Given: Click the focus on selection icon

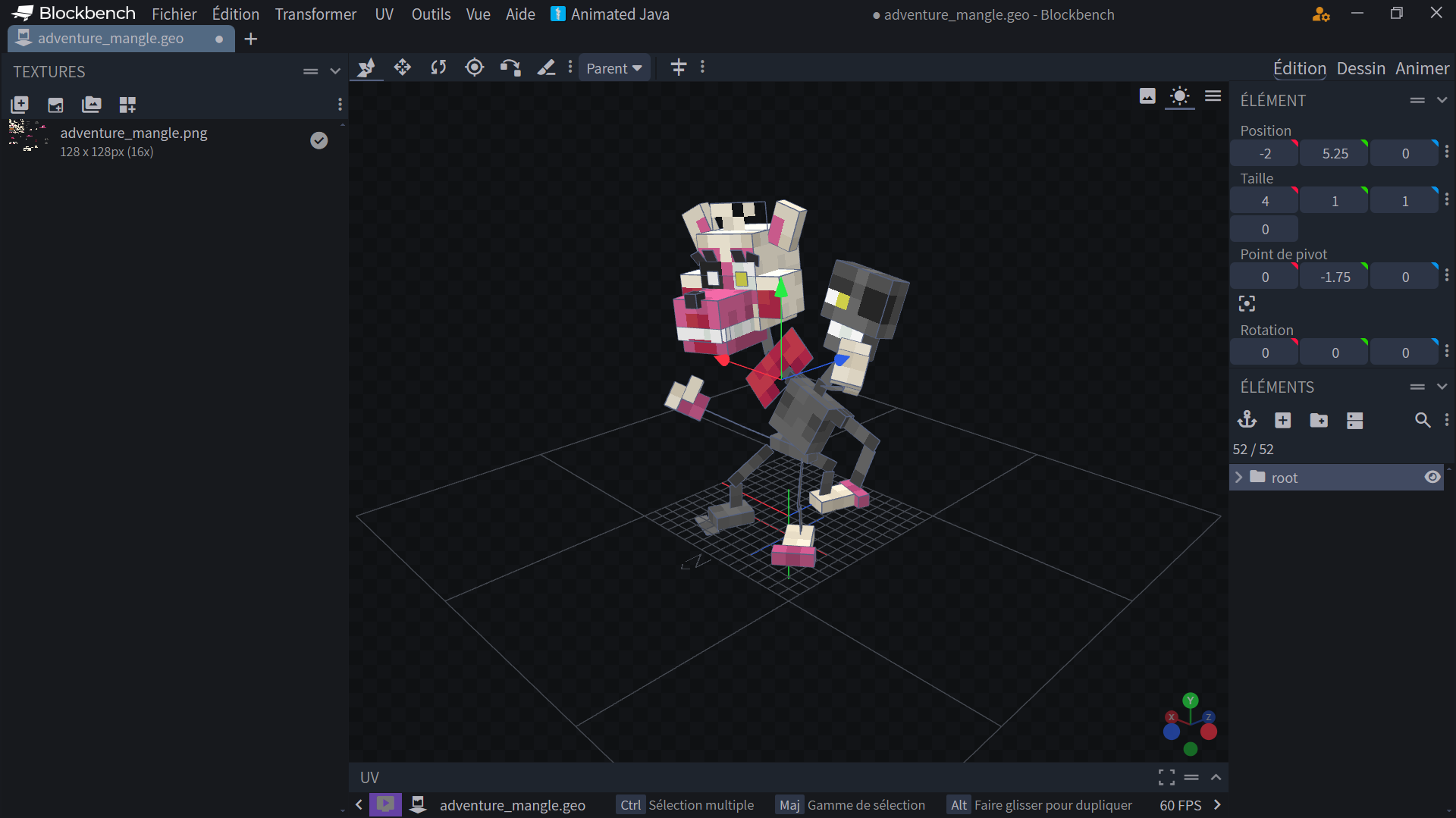Looking at the screenshot, I should pos(1247,304).
